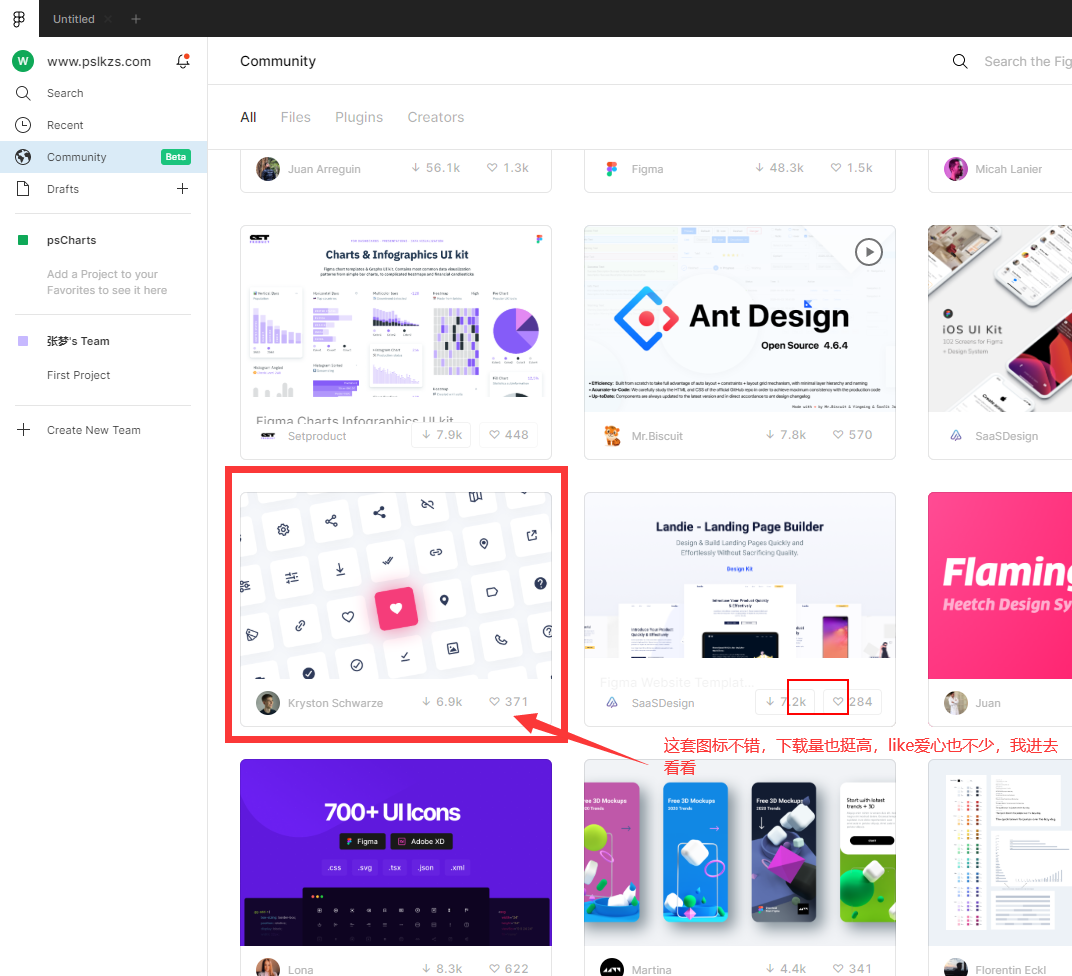Click download count 56.1k on Juan Arreguin card
Image resolution: width=1072 pixels, height=976 pixels.
coord(436,167)
